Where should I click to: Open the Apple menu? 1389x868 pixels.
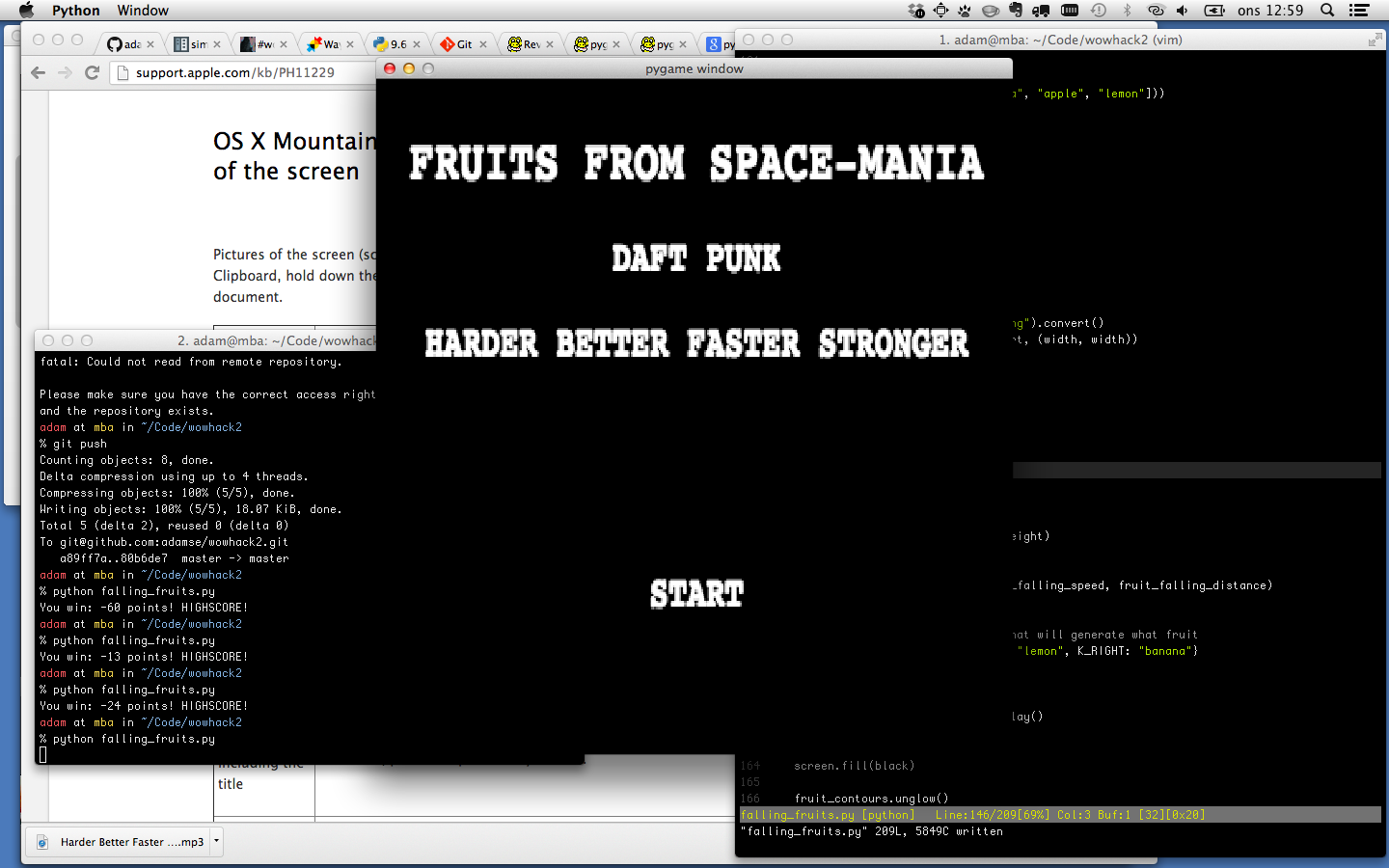(x=26, y=11)
